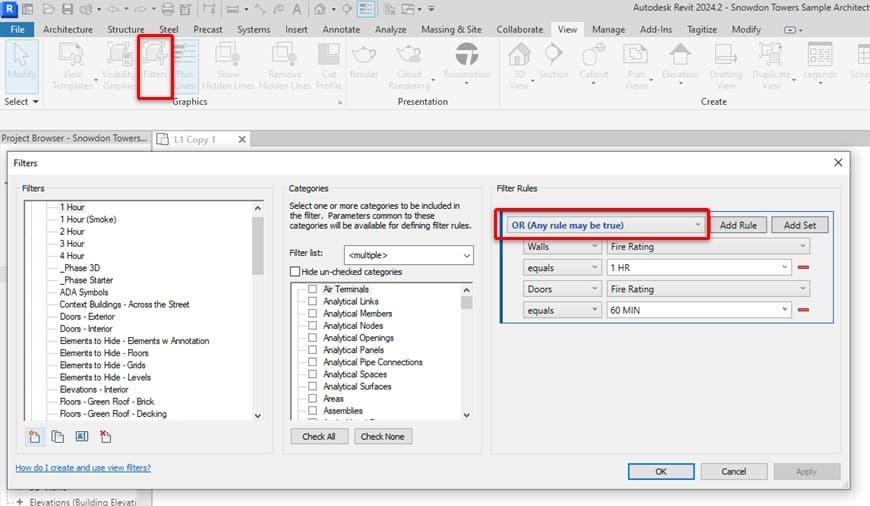Check the Analytical Nodes category
The width and height of the screenshot is (870, 506).
pyautogui.click(x=312, y=326)
